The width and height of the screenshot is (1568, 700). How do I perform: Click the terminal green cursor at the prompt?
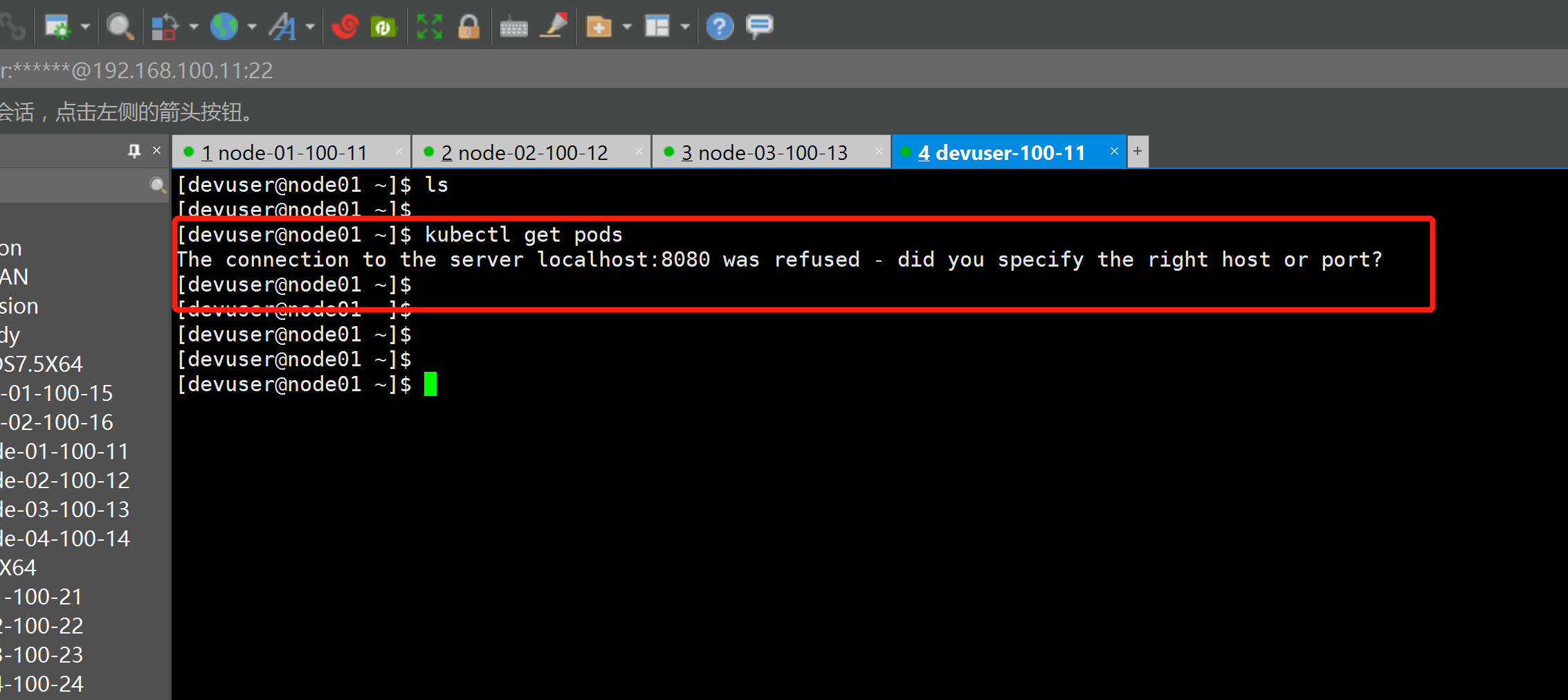click(430, 384)
